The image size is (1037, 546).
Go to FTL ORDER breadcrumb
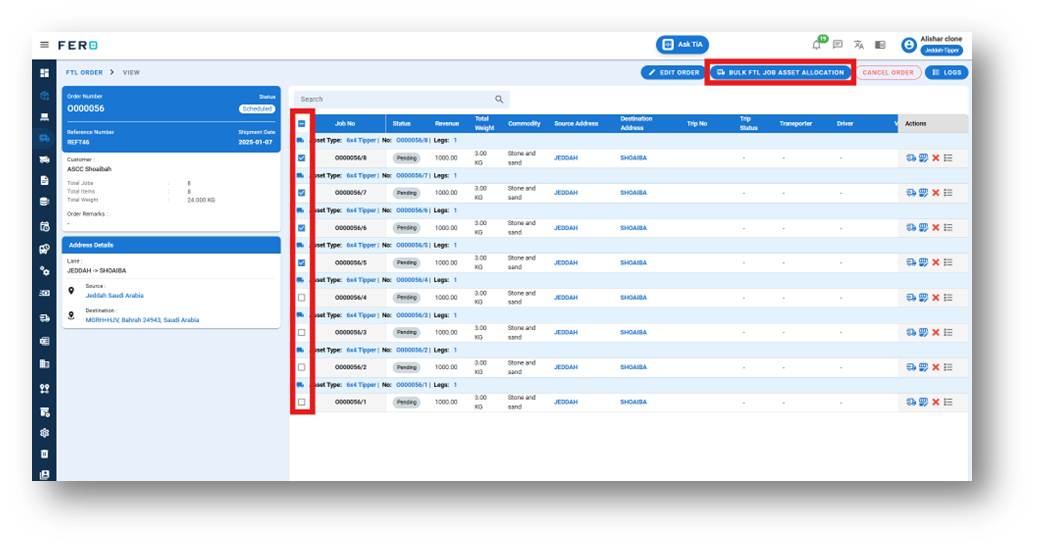pyautogui.click(x=84, y=73)
